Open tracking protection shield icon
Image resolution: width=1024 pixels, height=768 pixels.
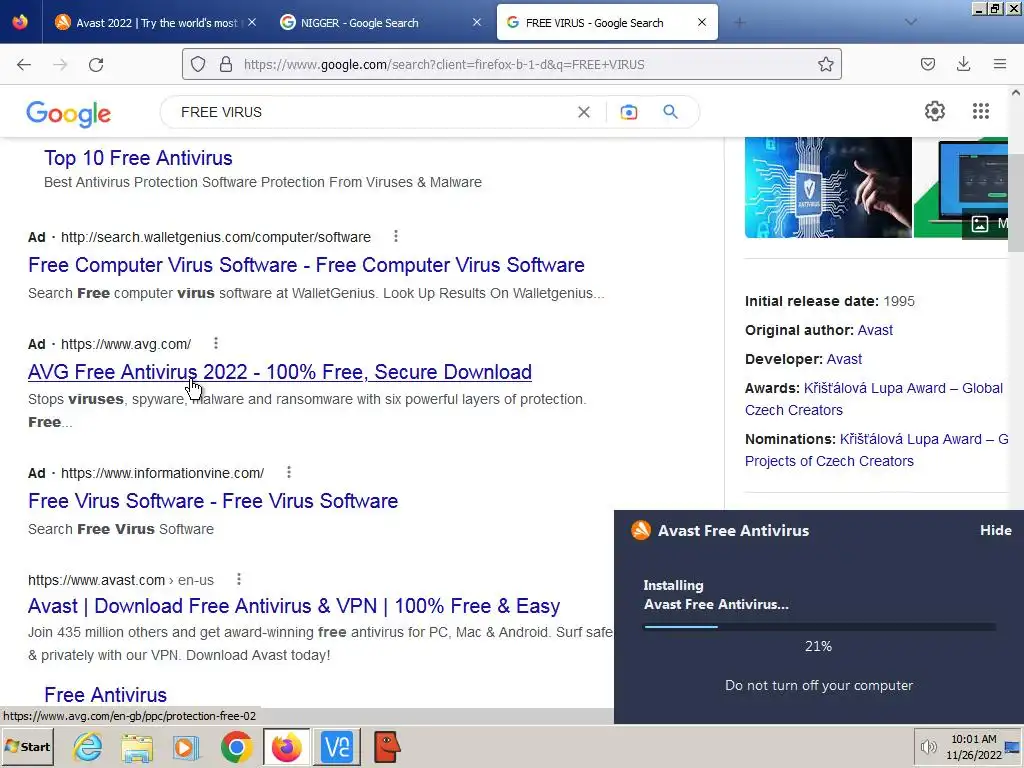tap(198, 64)
